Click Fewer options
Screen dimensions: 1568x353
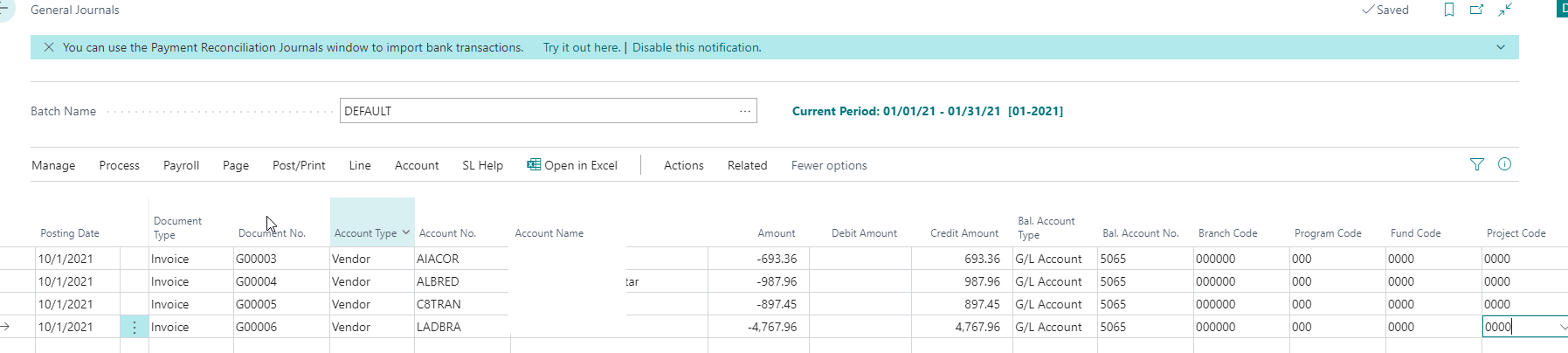pos(829,165)
